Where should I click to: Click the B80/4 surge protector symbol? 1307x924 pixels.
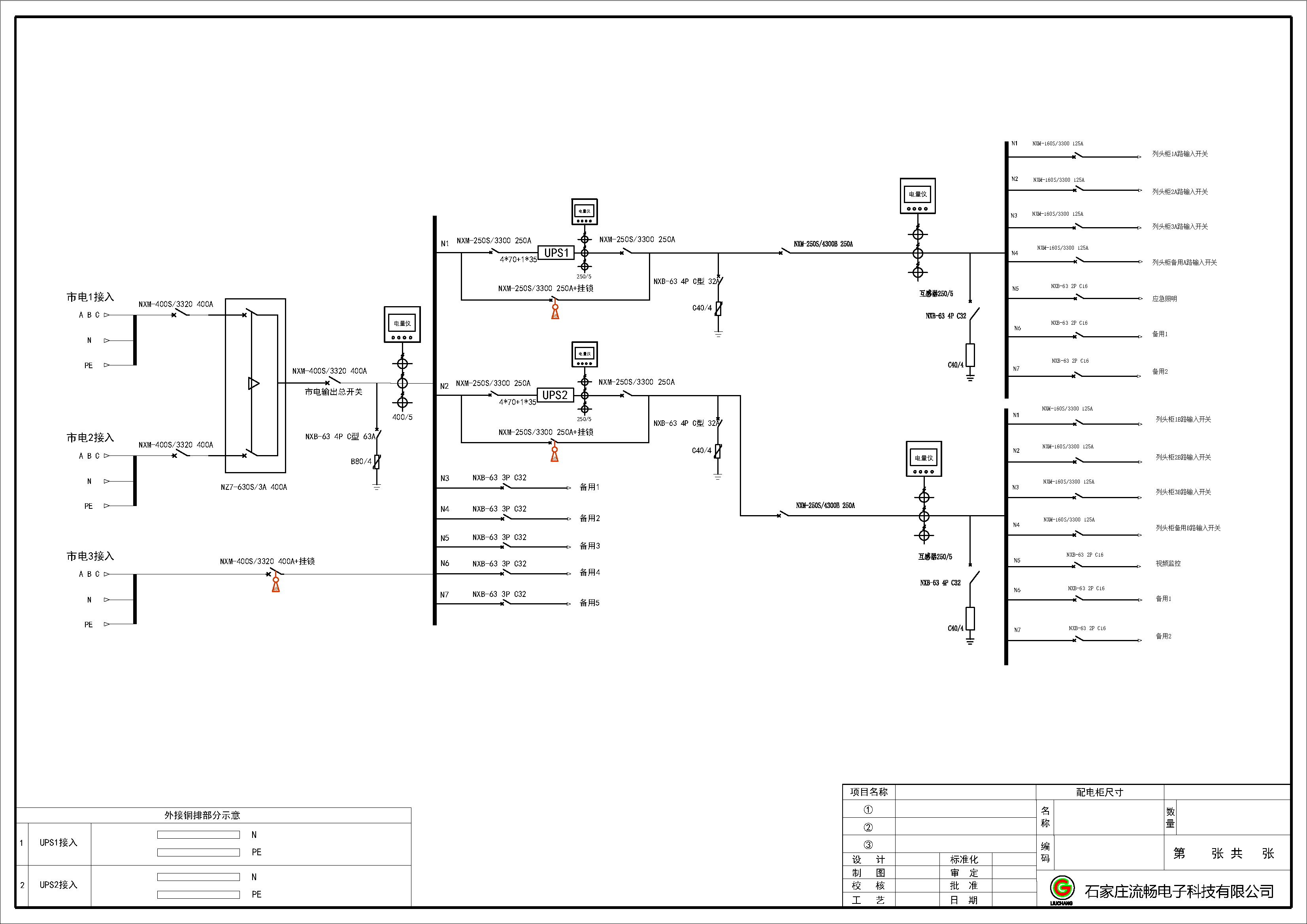[x=376, y=461]
